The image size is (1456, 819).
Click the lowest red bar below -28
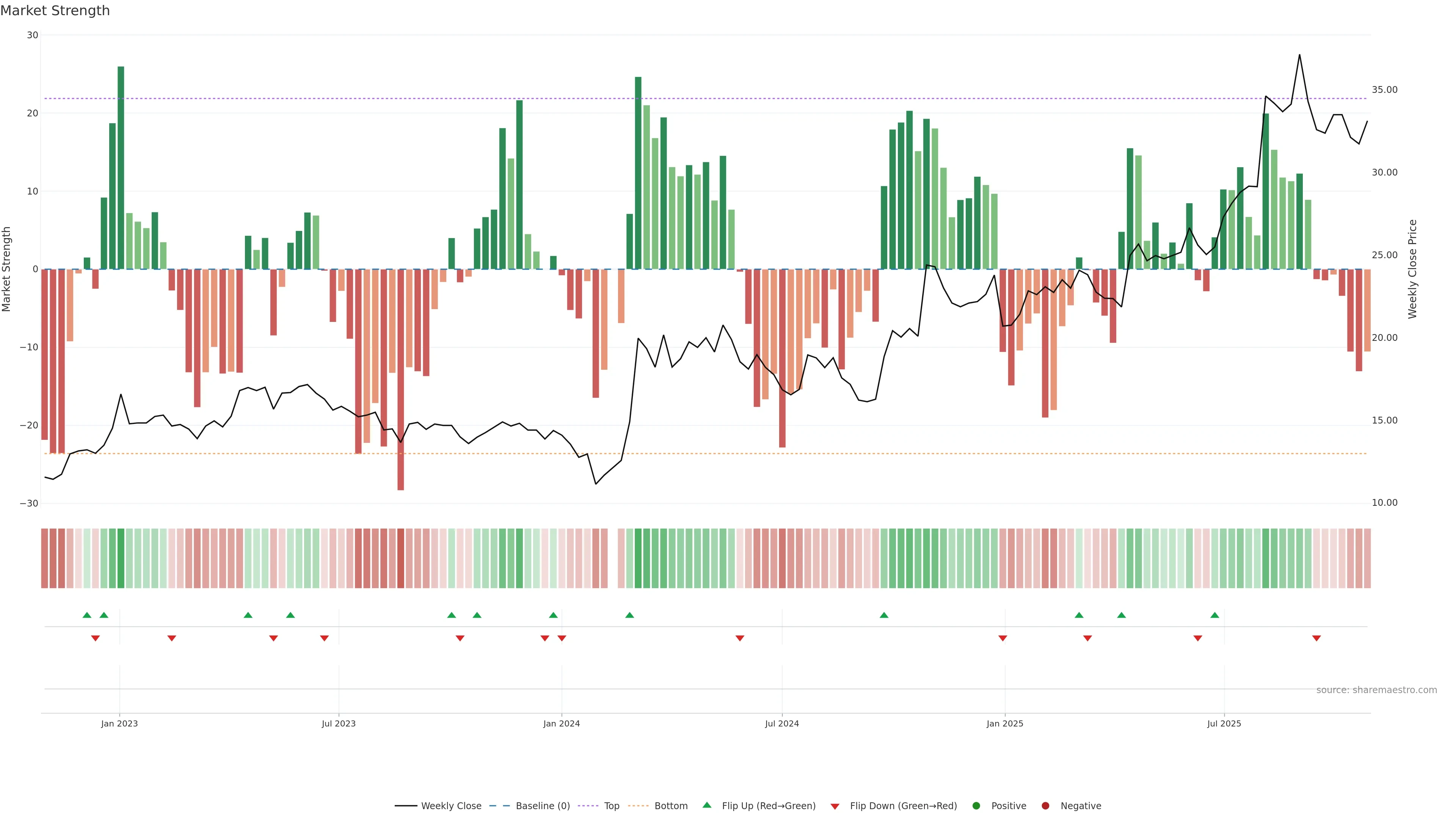(401, 379)
